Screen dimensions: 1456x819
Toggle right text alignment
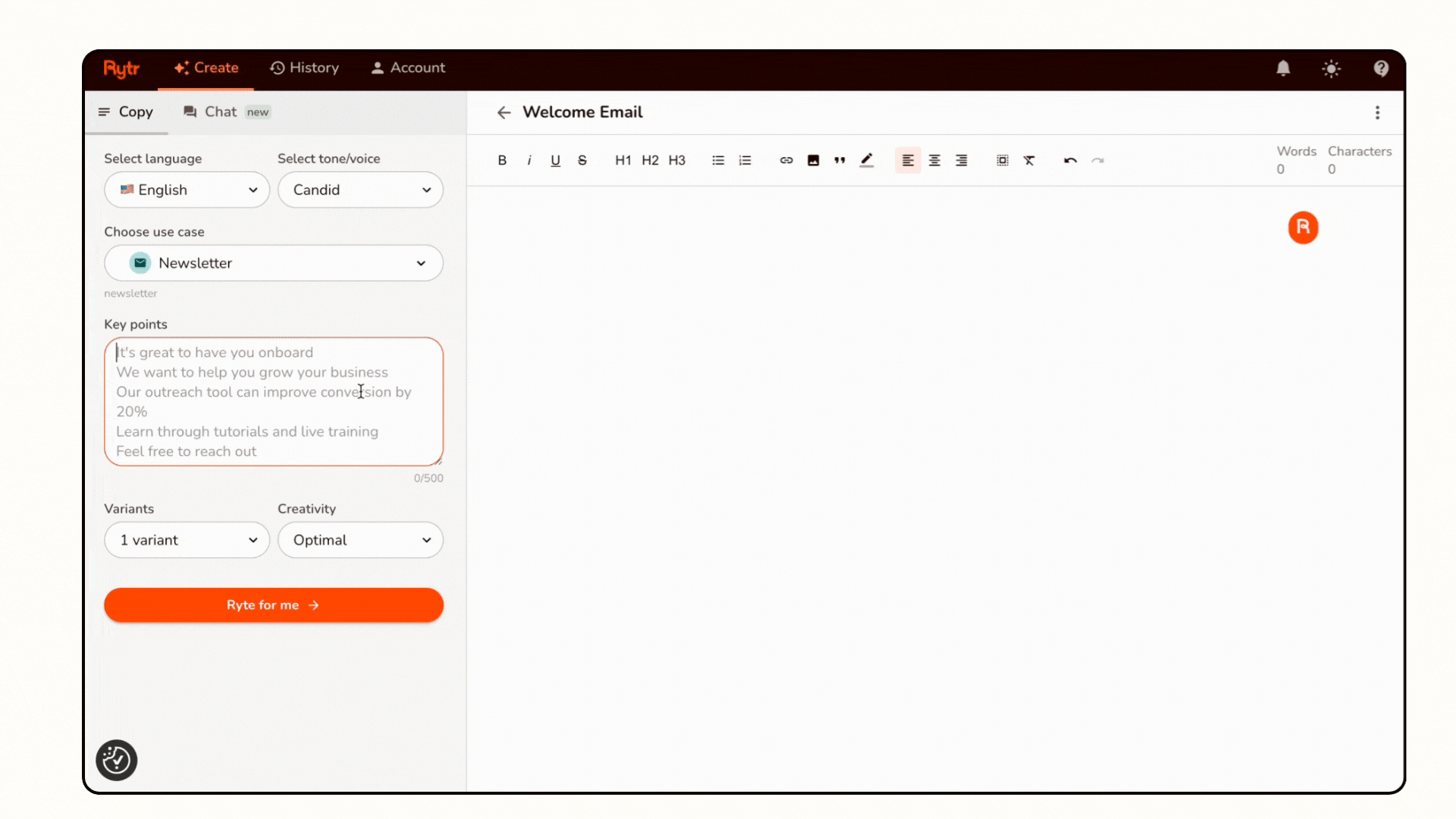click(x=962, y=160)
